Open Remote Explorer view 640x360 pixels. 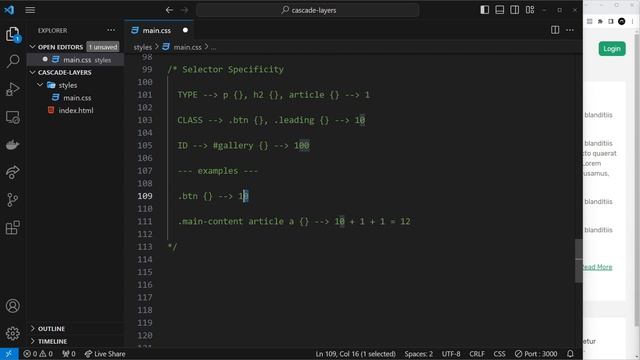click(13, 117)
